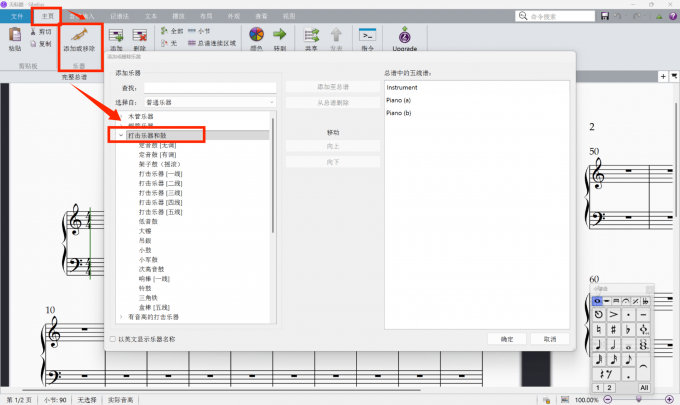Image resolution: width=680 pixels, height=405 pixels.
Task: Expand the 木管乐器 tree category
Action: pos(121,116)
